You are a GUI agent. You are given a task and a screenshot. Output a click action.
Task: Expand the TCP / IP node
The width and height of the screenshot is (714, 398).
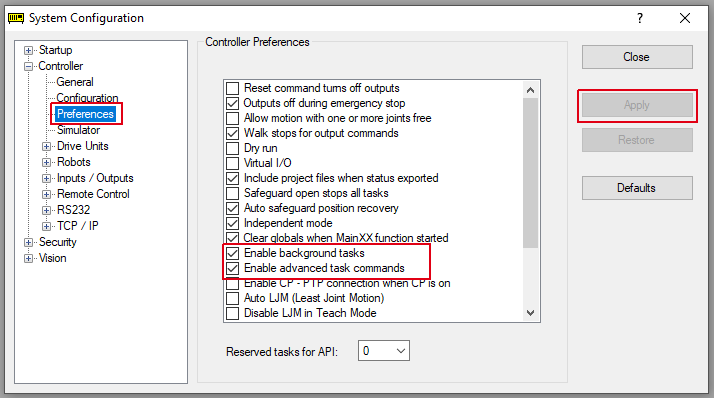pyautogui.click(x=46, y=226)
